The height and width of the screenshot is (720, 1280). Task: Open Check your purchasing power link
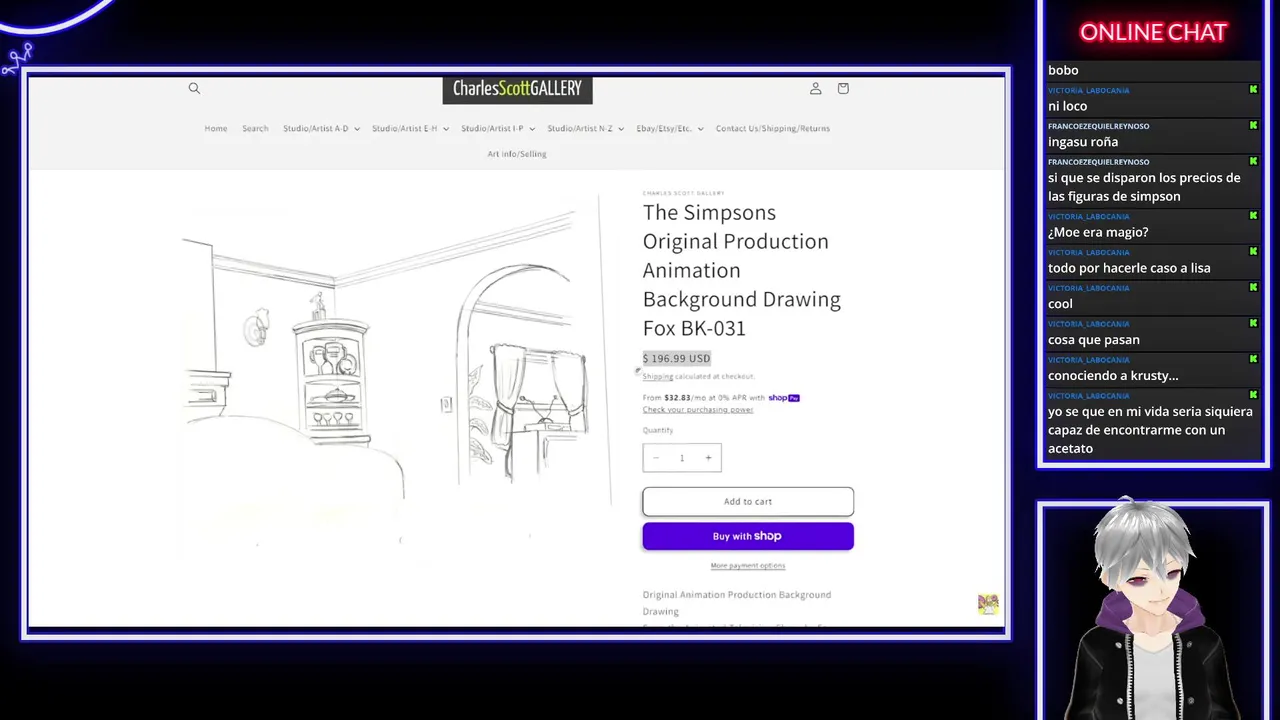coord(698,409)
